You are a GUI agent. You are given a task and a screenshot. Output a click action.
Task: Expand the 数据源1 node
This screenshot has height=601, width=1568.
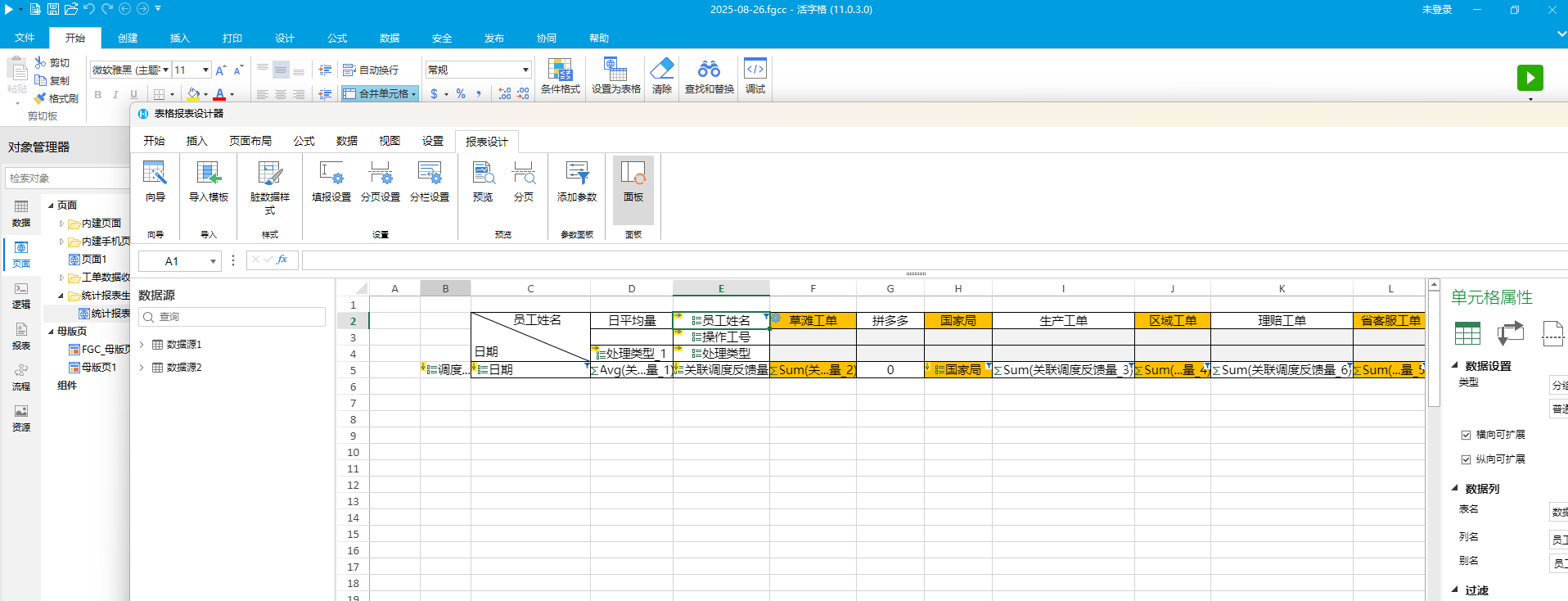[x=142, y=345]
